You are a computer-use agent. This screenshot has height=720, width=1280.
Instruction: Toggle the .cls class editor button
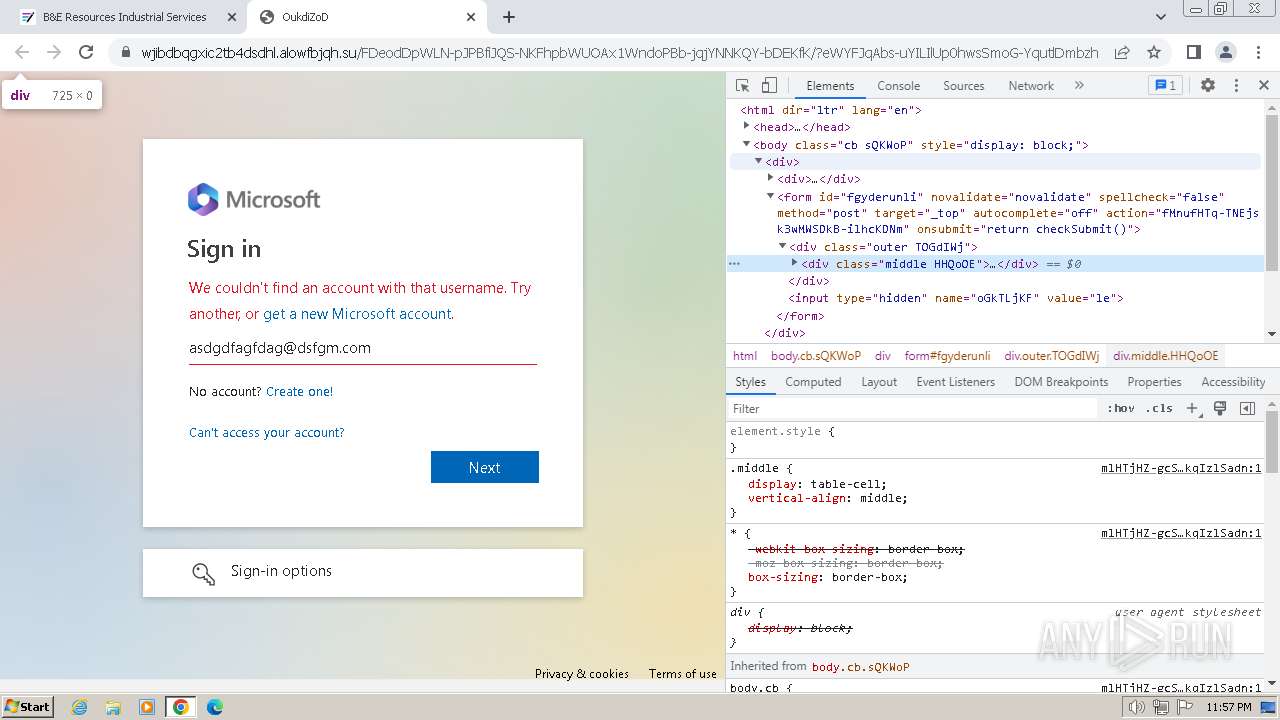click(1160, 408)
